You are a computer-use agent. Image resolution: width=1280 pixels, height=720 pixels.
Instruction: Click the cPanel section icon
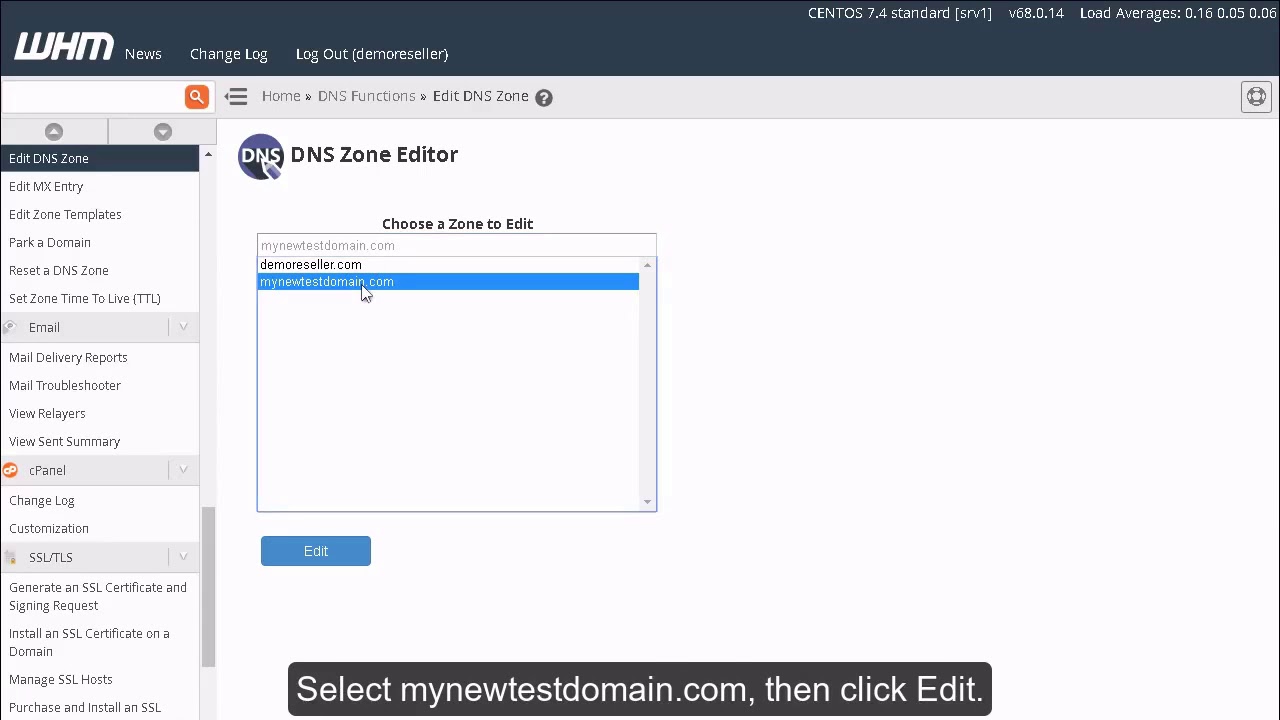click(10, 470)
